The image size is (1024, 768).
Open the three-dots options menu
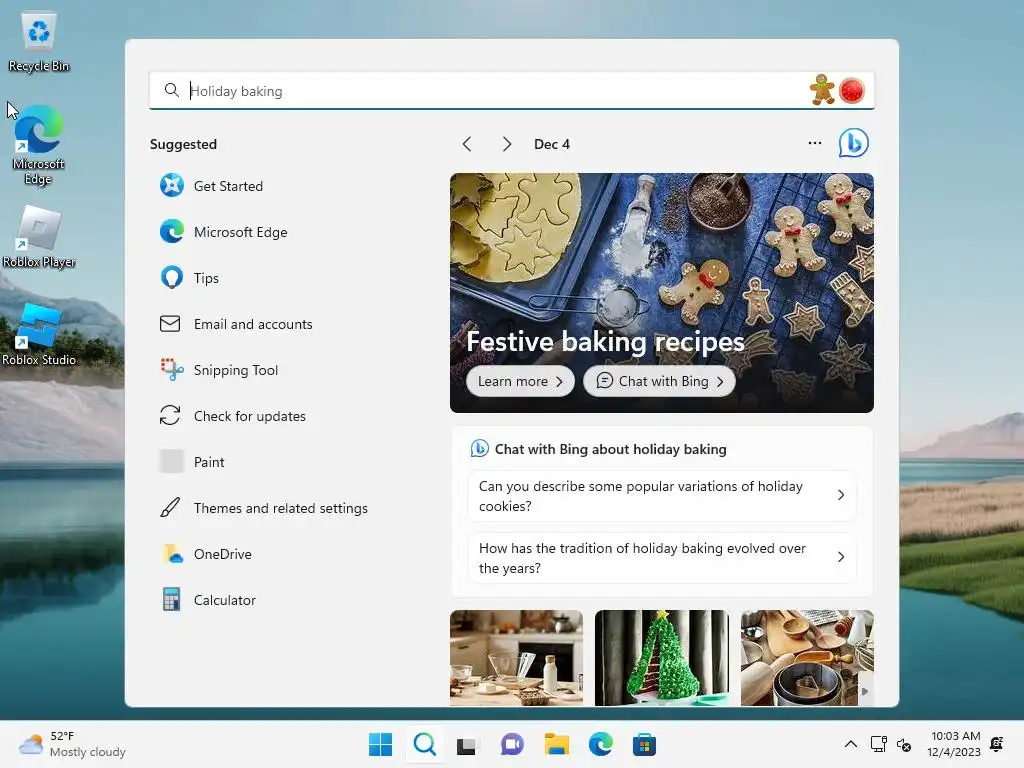814,143
